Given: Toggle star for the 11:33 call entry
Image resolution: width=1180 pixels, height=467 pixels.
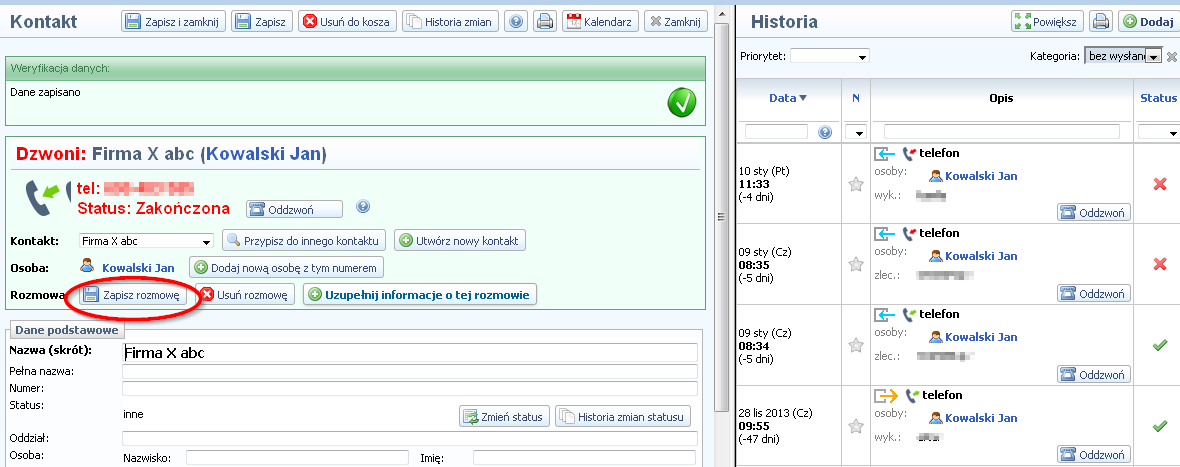Looking at the screenshot, I should click(855, 184).
